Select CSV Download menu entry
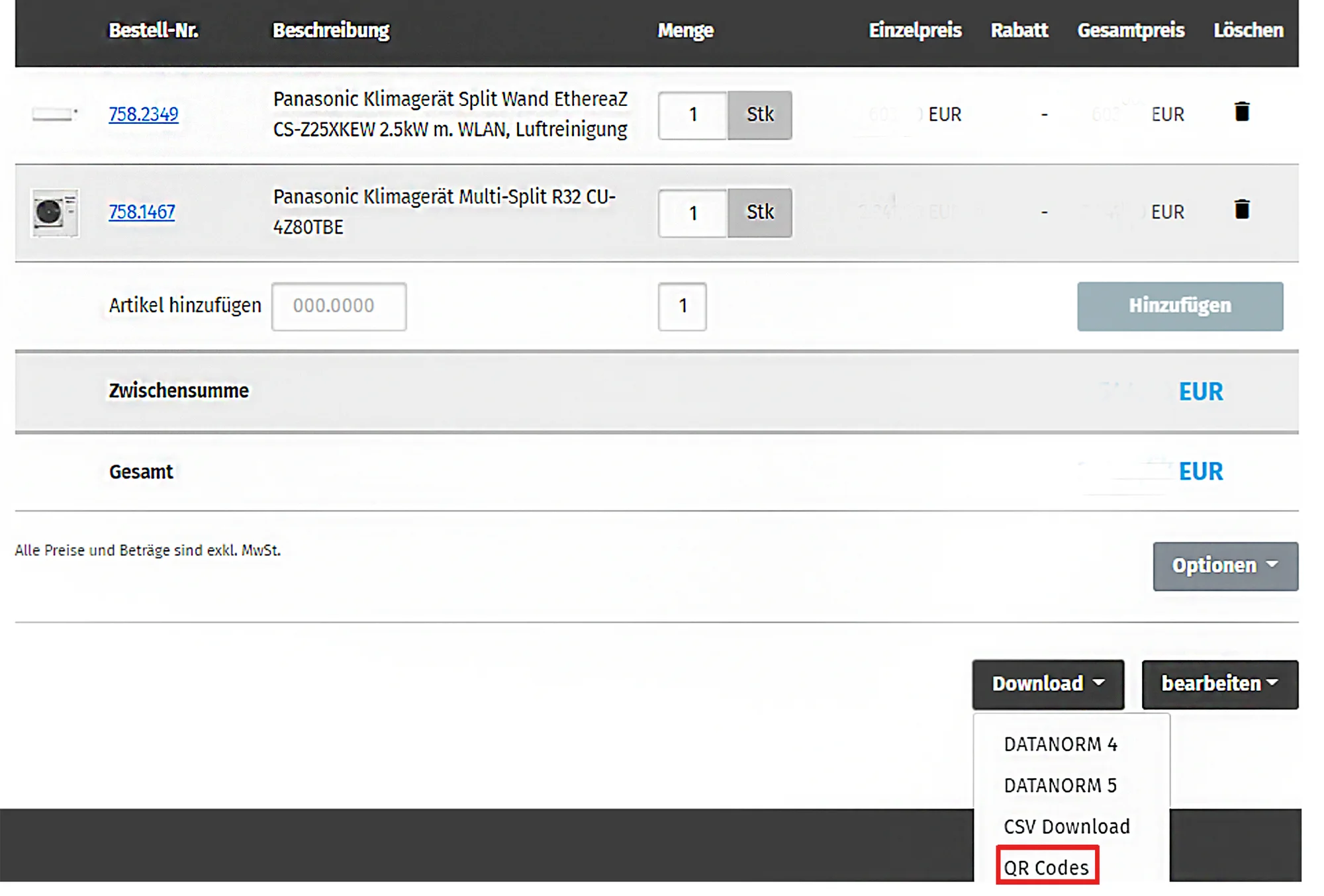 coord(1066,827)
